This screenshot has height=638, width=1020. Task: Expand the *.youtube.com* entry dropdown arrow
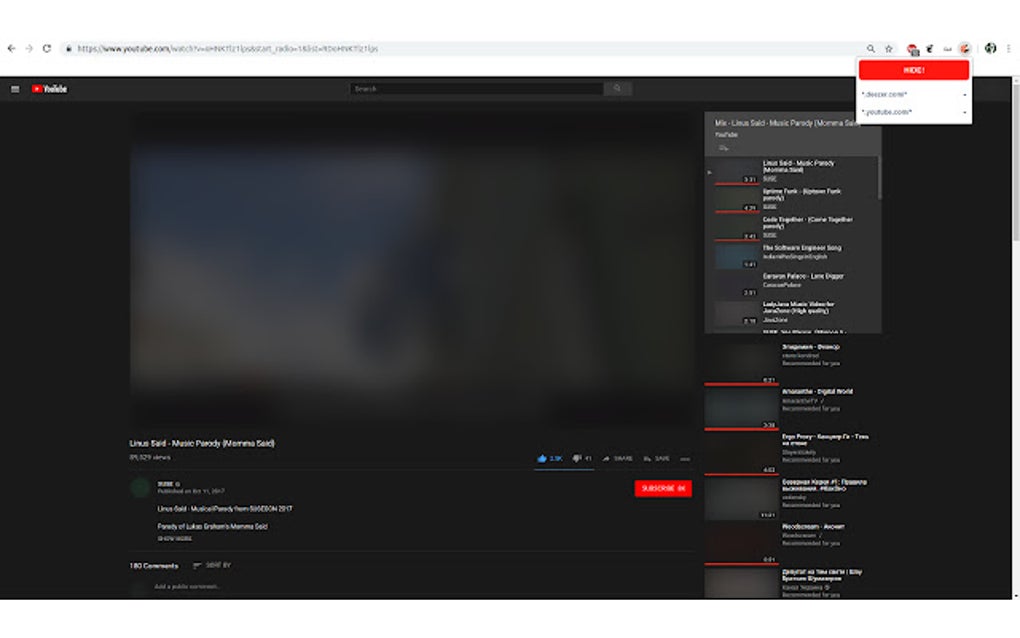point(964,113)
